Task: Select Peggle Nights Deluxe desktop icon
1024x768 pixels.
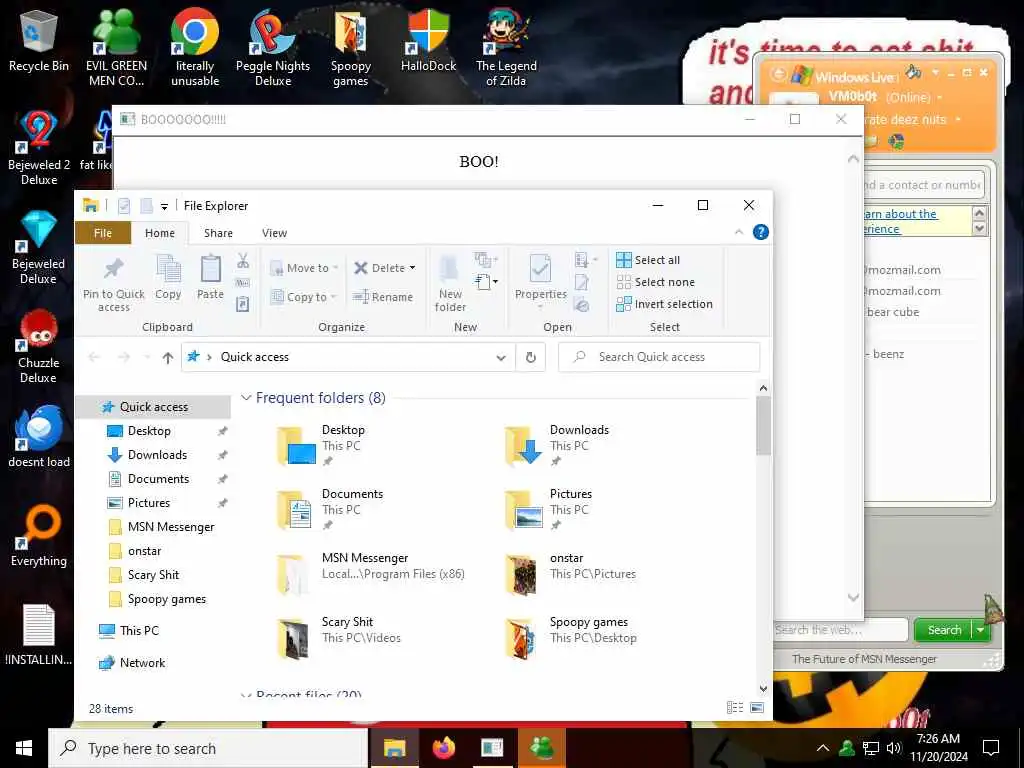Action: coord(273,48)
